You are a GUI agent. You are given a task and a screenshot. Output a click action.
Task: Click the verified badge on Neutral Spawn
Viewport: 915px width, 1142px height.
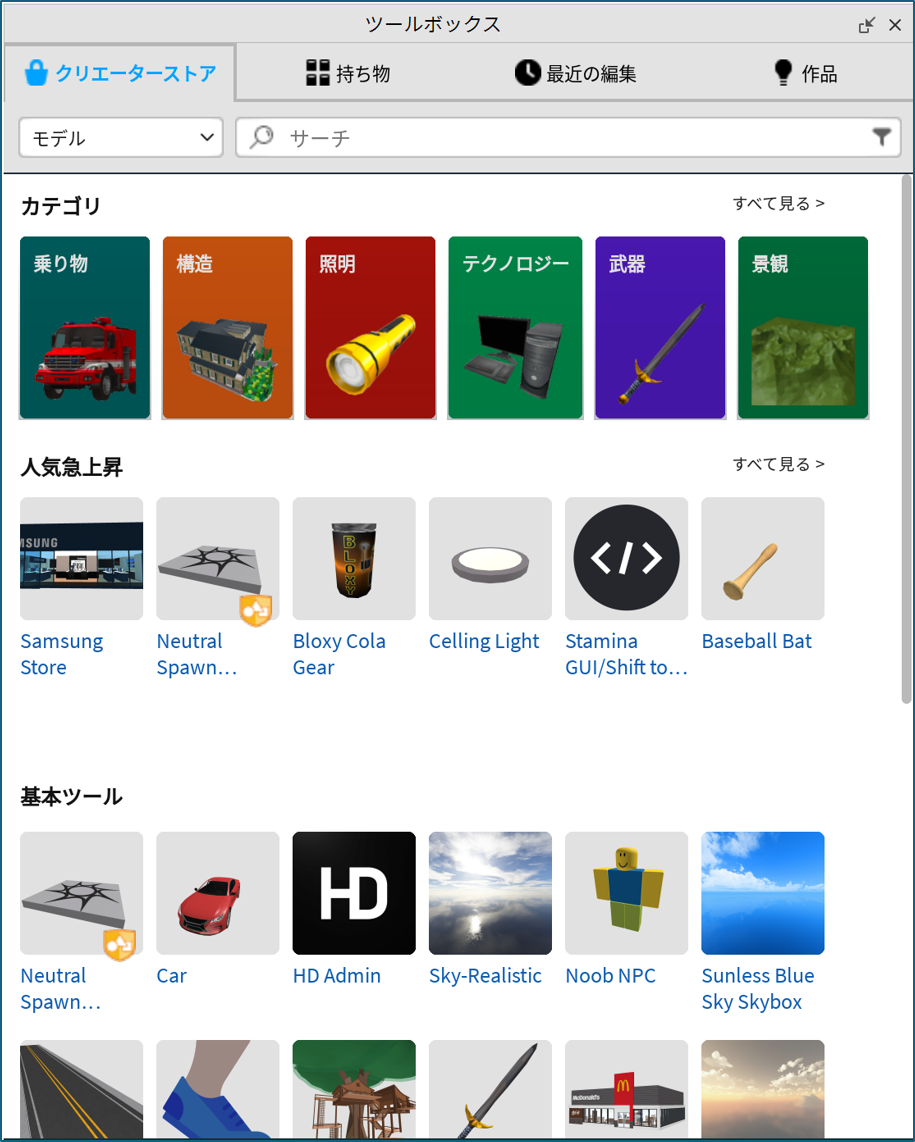(256, 609)
